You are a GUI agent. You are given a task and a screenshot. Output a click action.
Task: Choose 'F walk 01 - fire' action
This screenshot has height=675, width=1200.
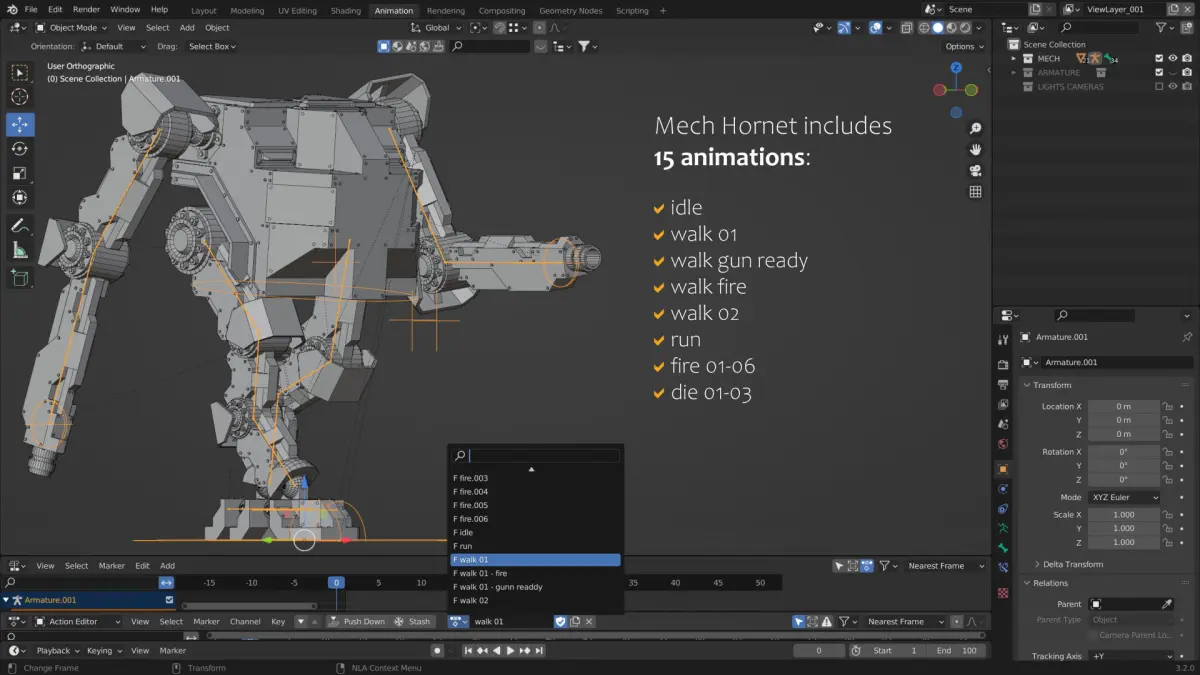click(535, 573)
